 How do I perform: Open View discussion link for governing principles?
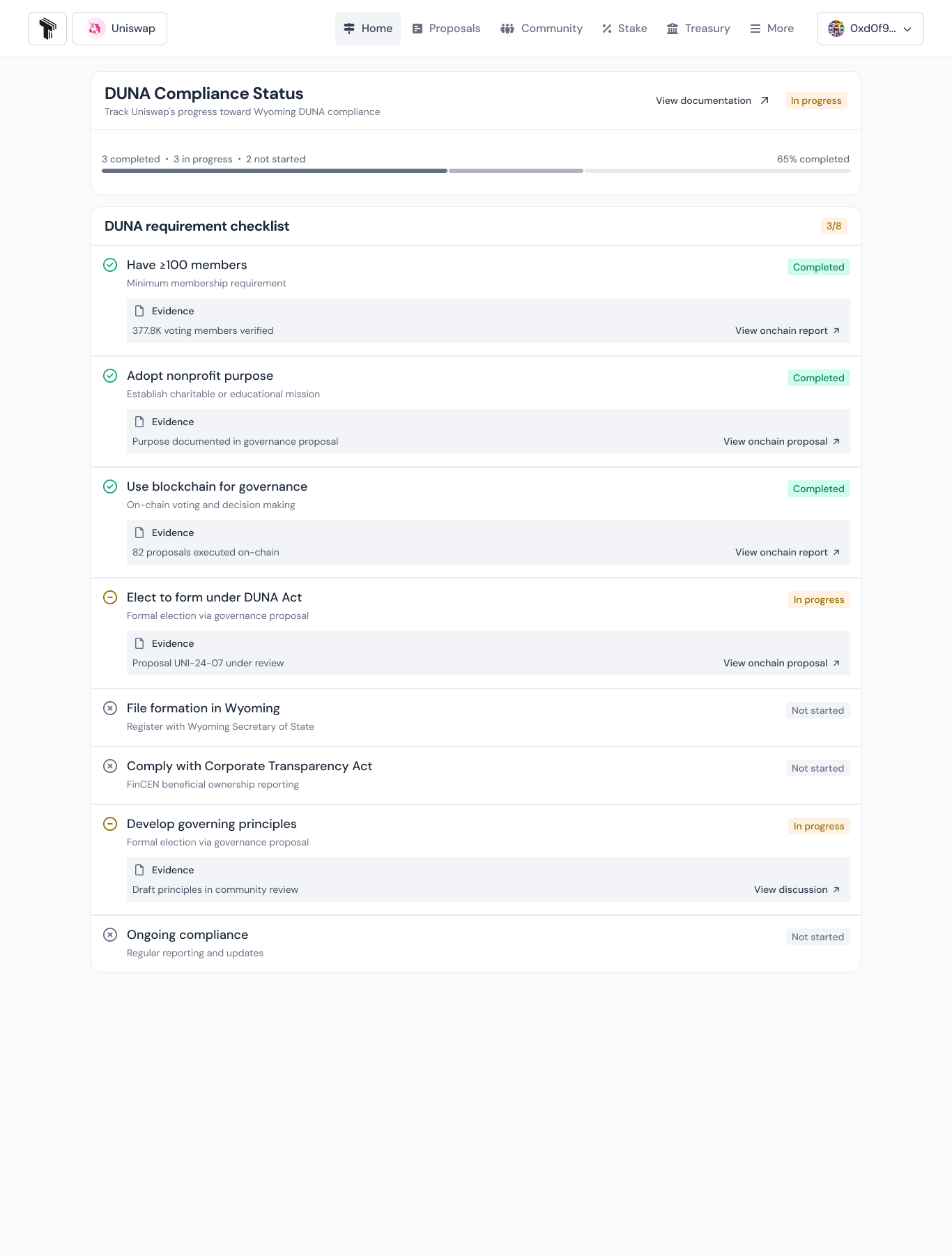pyautogui.click(x=797, y=889)
